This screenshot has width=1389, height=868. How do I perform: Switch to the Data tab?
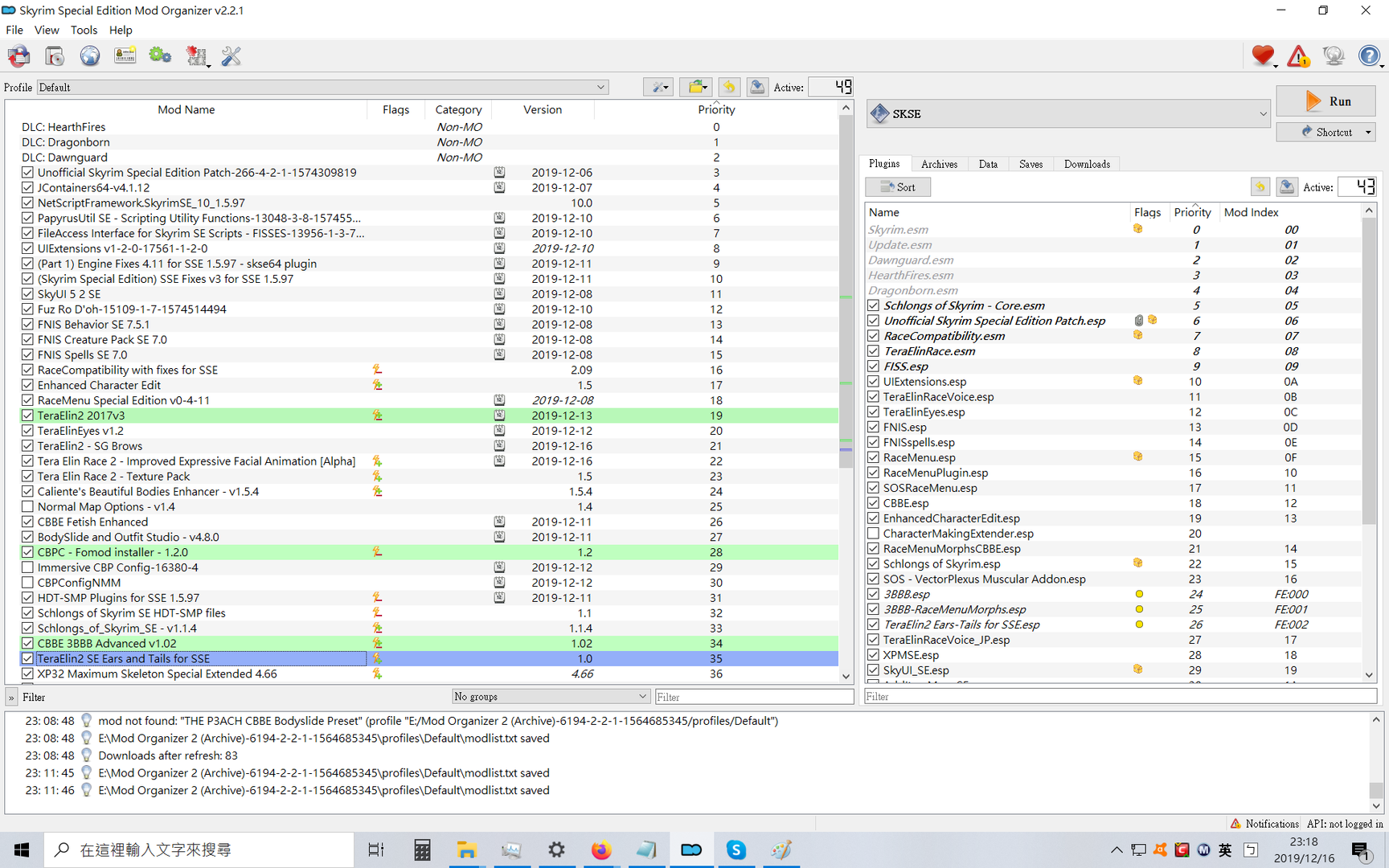click(x=988, y=164)
